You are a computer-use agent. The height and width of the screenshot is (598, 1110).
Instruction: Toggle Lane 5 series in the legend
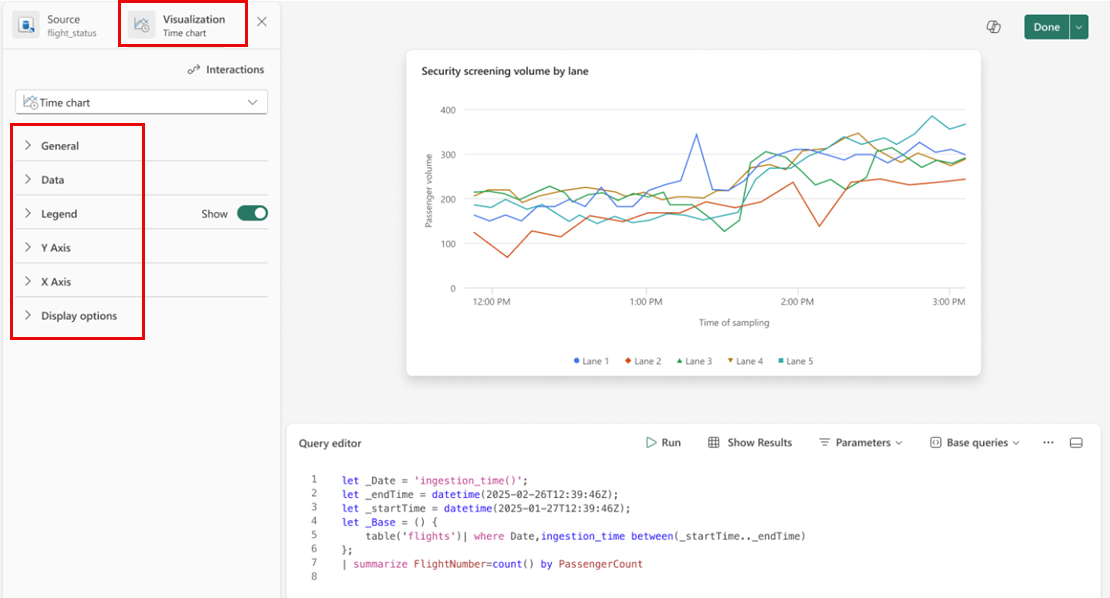tap(795, 361)
